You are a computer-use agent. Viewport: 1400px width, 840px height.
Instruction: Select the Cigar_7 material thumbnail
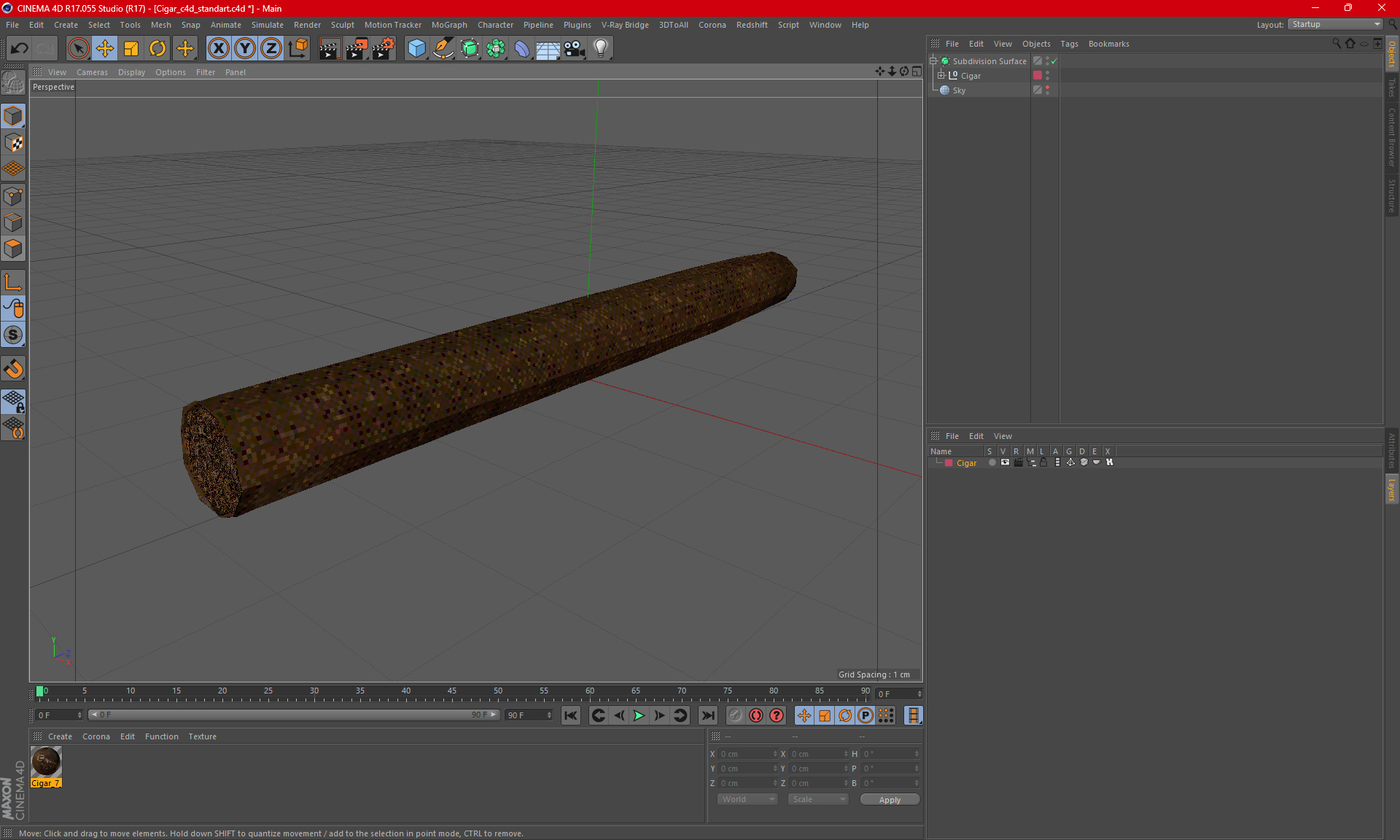pos(46,762)
